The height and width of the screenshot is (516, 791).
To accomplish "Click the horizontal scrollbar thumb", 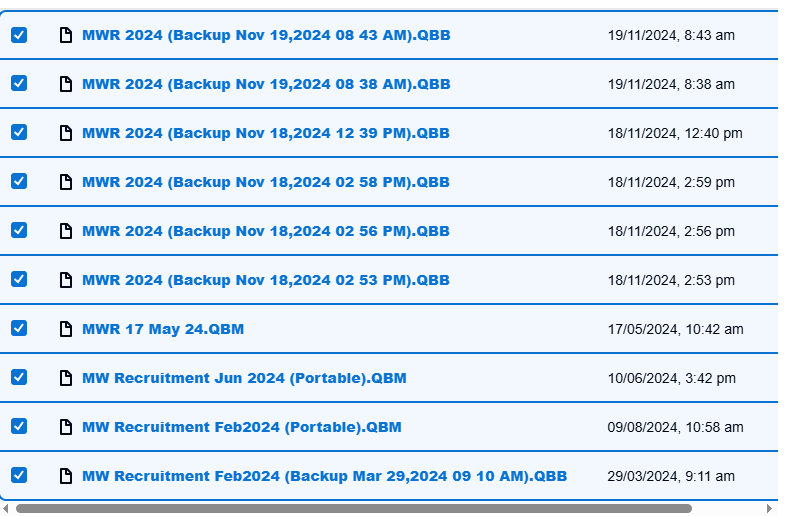I will [354, 508].
